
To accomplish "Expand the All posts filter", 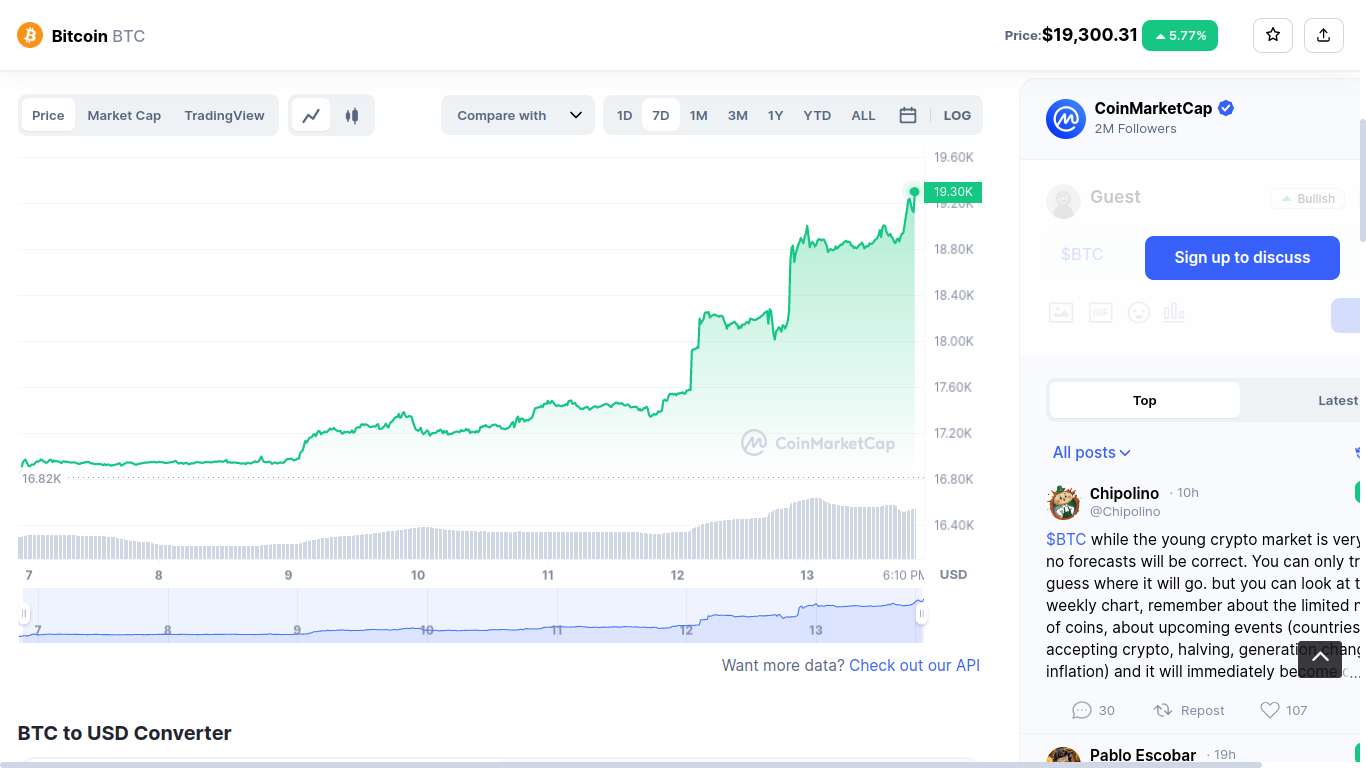I will [x=1092, y=453].
